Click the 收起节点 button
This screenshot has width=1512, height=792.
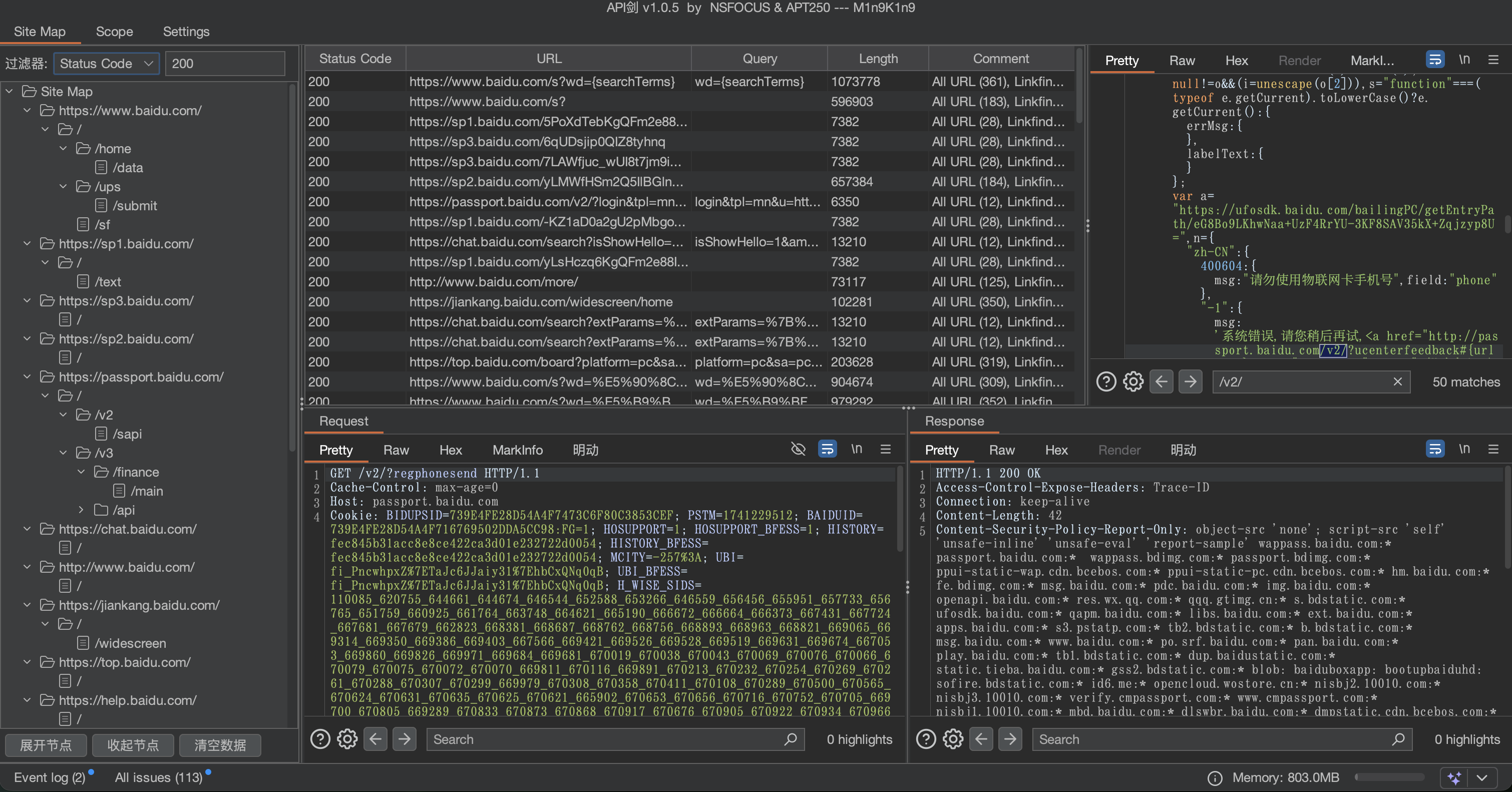tap(133, 745)
